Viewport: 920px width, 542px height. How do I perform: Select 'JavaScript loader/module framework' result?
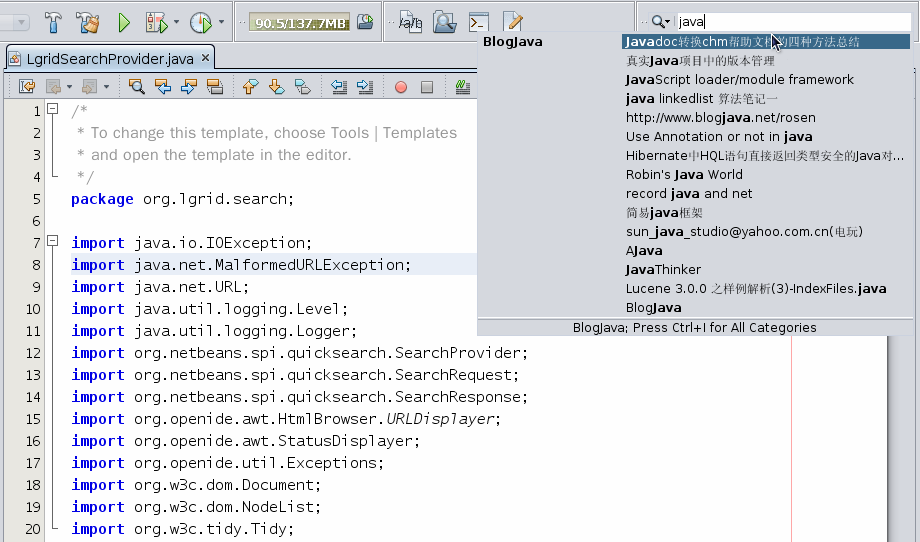[766, 79]
